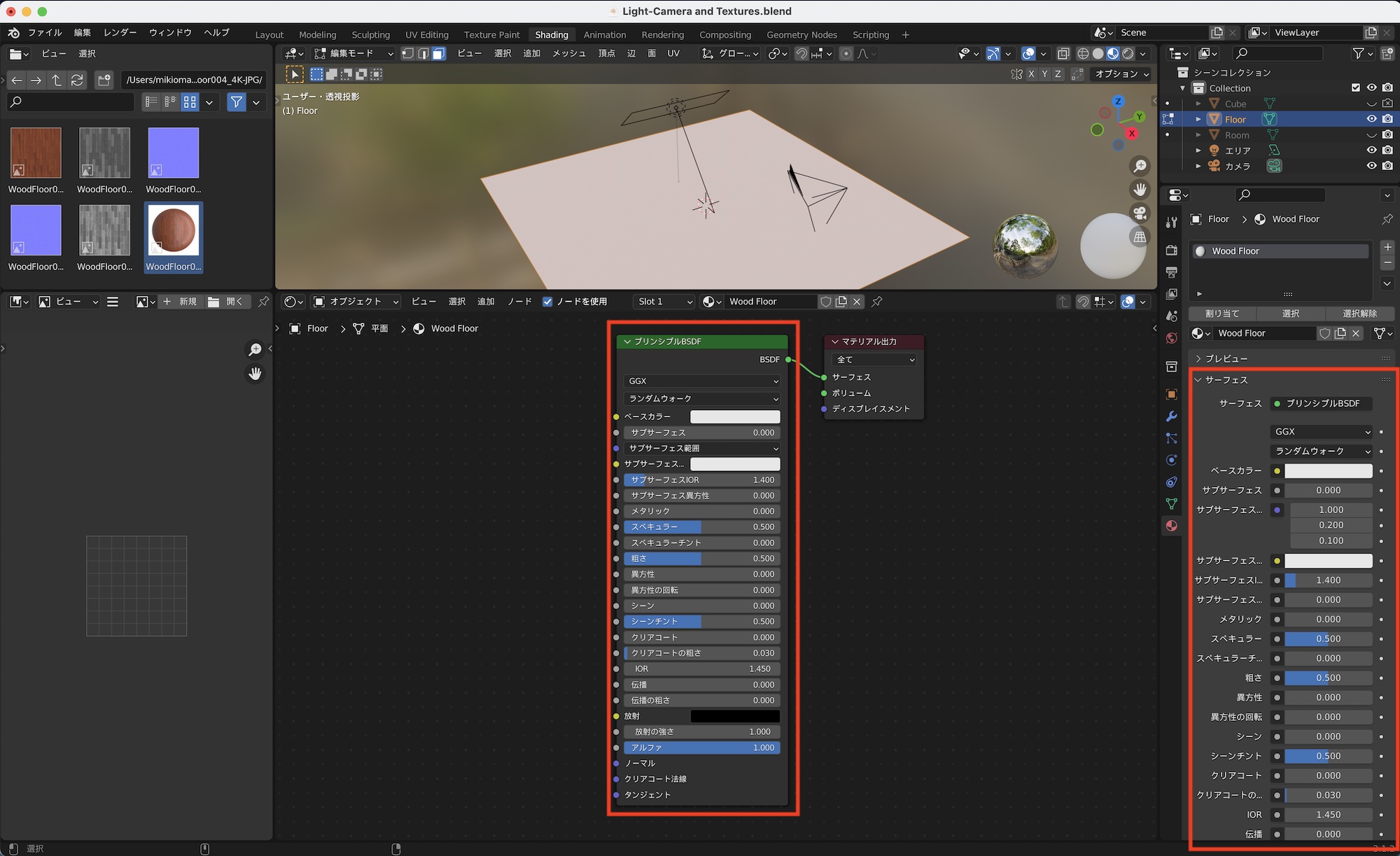1400x856 pixels.
Task: Toggle camera view icon in viewport
Action: tap(1140, 213)
